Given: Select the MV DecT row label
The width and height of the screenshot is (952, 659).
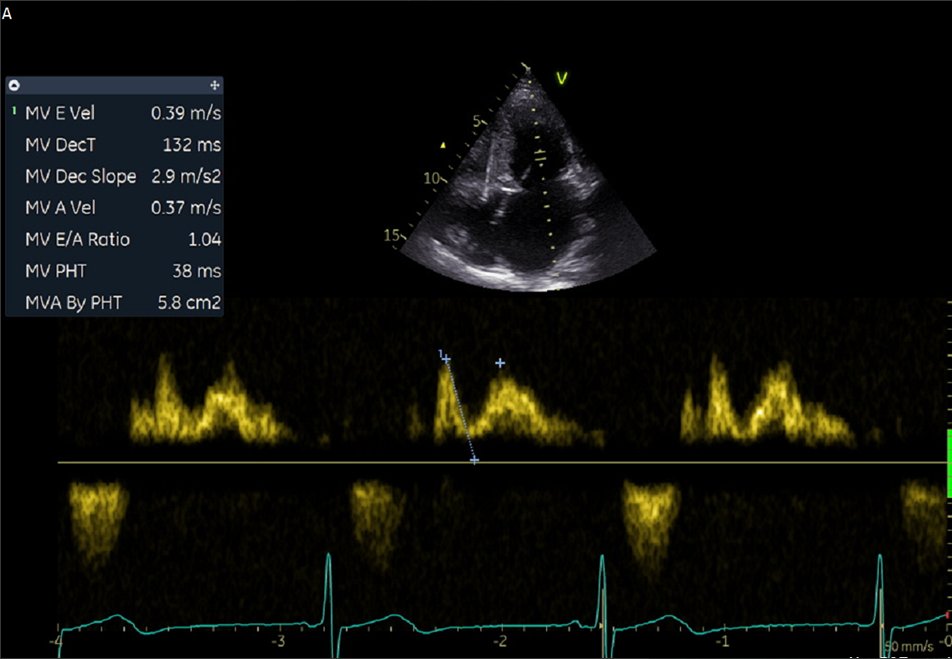Looking at the screenshot, I should coord(61,145).
